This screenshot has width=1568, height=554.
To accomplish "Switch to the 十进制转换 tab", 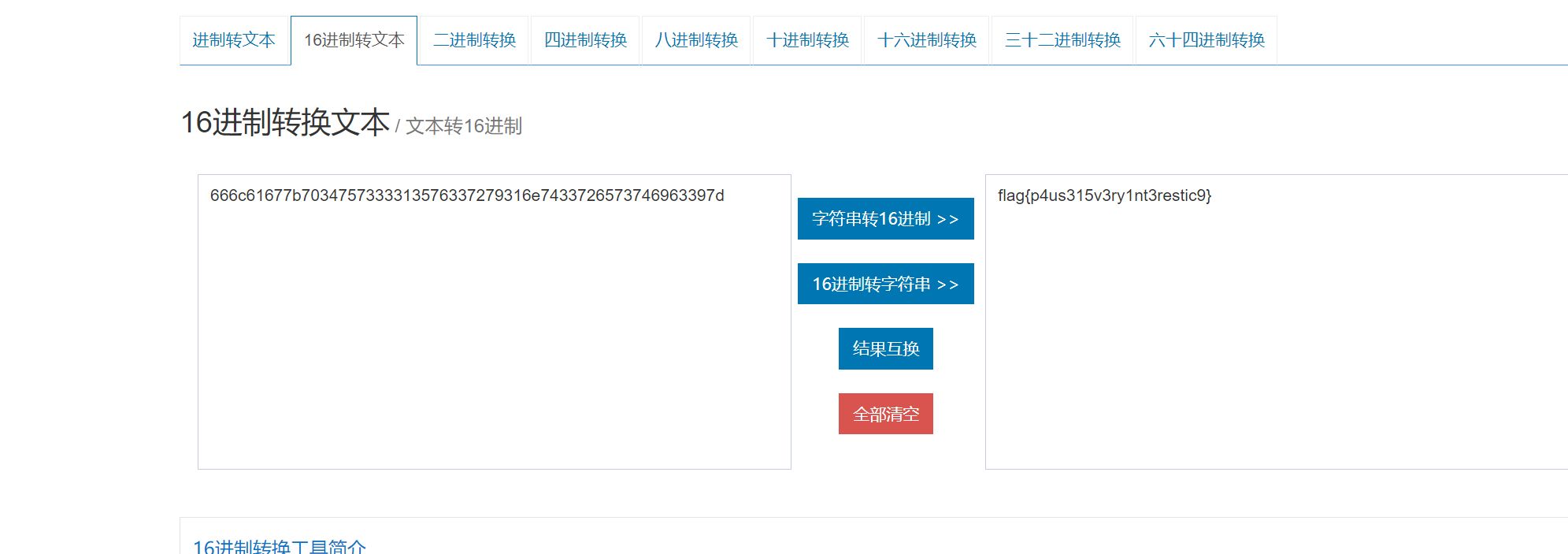I will [807, 40].
